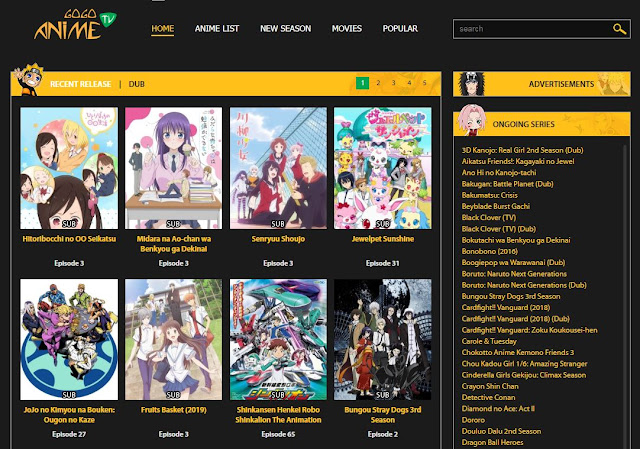640x449 pixels.
Task: Open the Movies menu item
Action: pyautogui.click(x=347, y=29)
